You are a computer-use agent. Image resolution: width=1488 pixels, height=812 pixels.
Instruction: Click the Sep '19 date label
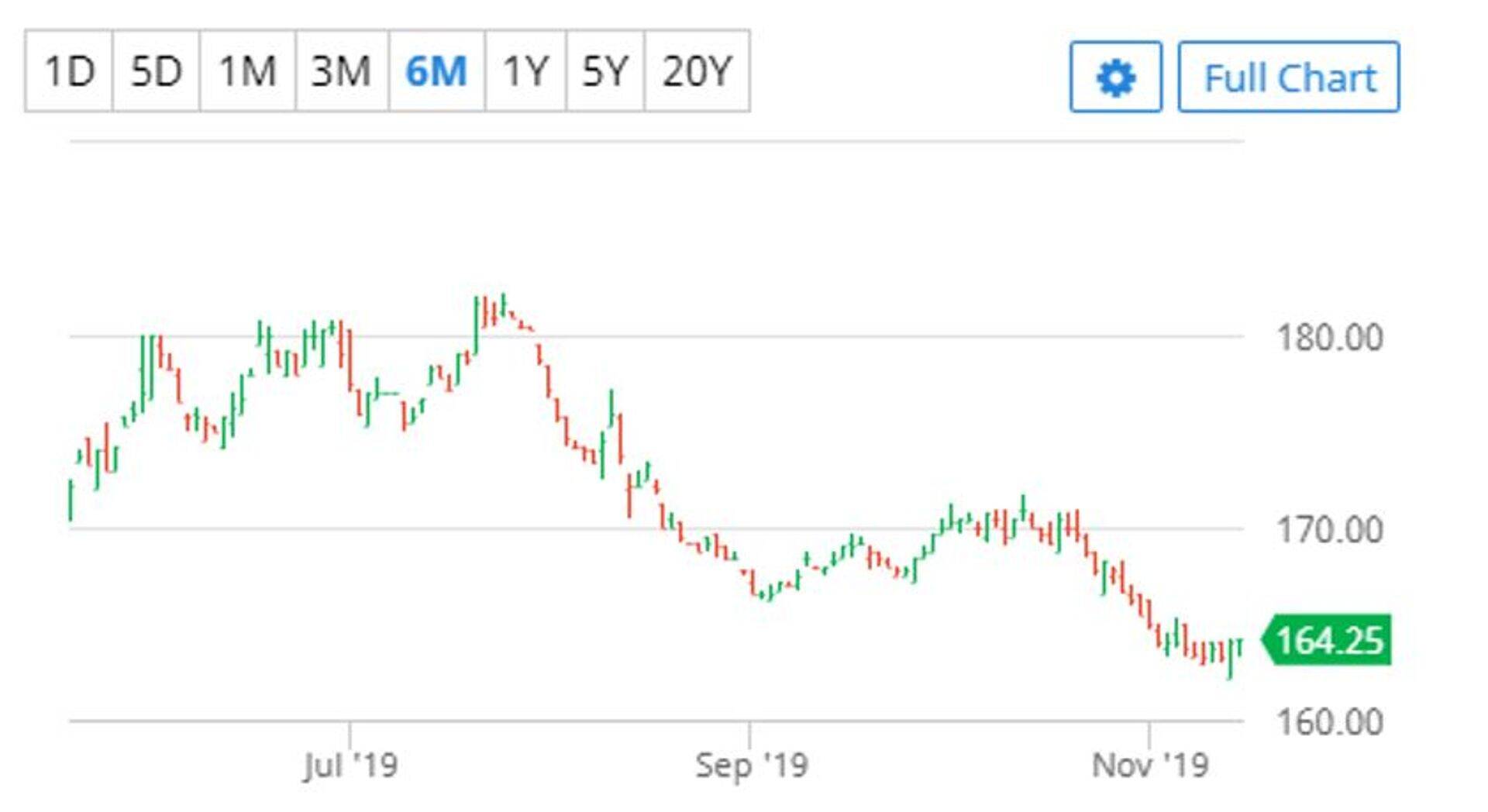pyautogui.click(x=751, y=766)
